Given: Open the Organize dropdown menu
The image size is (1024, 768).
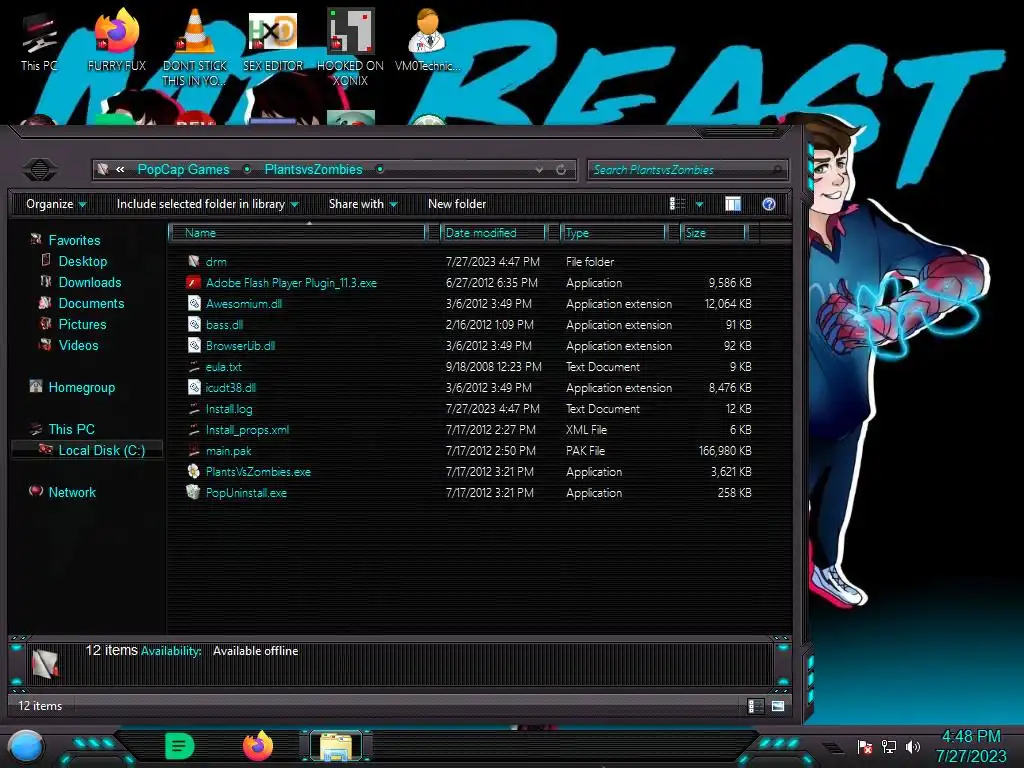Looking at the screenshot, I should pyautogui.click(x=56, y=204).
